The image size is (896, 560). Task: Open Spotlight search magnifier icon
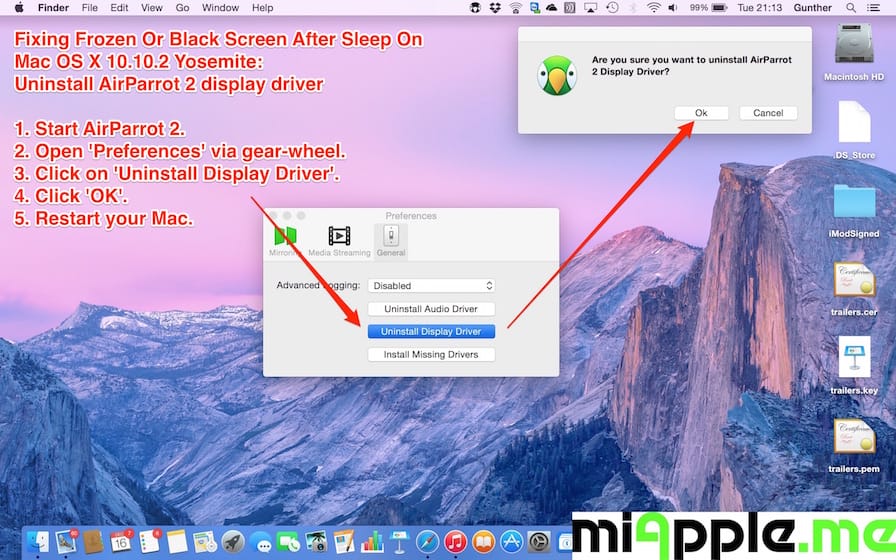(851, 7)
